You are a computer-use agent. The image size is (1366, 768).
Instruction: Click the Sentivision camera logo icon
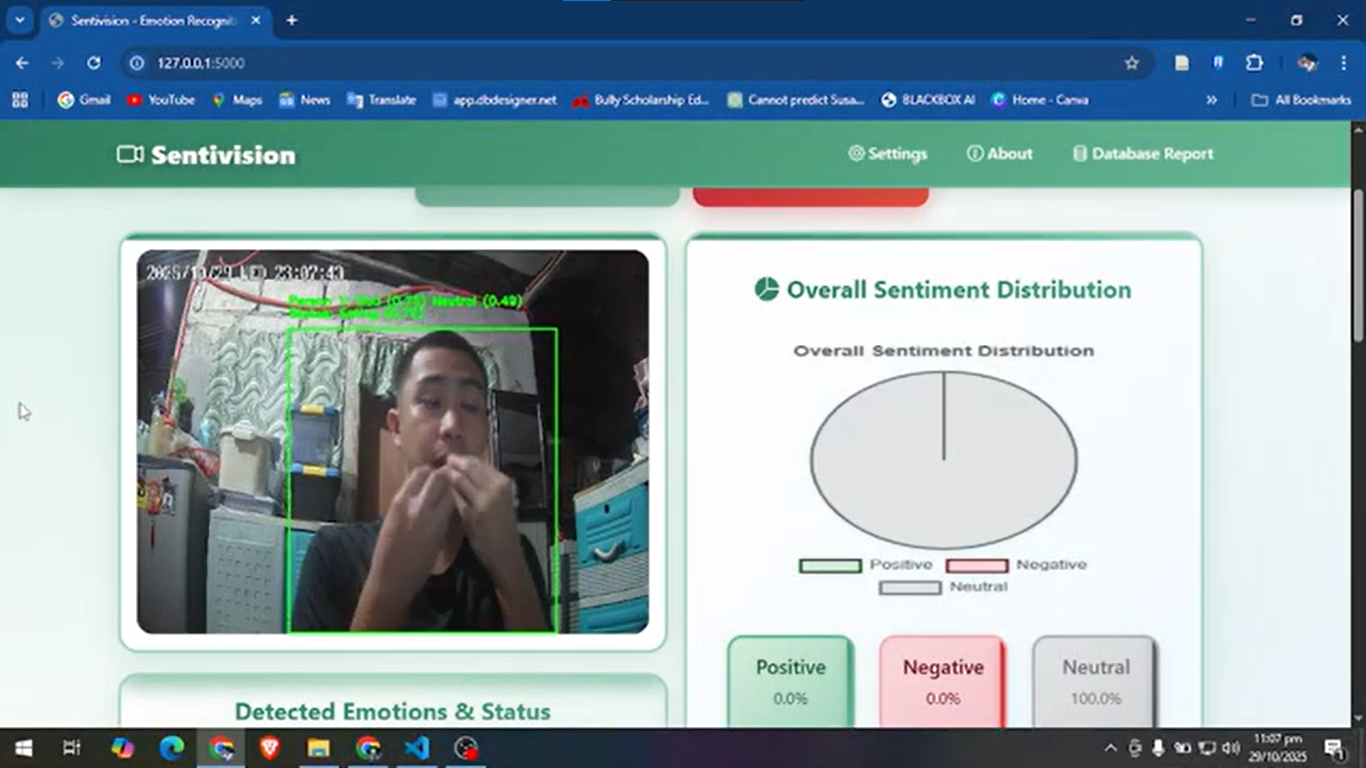(128, 154)
